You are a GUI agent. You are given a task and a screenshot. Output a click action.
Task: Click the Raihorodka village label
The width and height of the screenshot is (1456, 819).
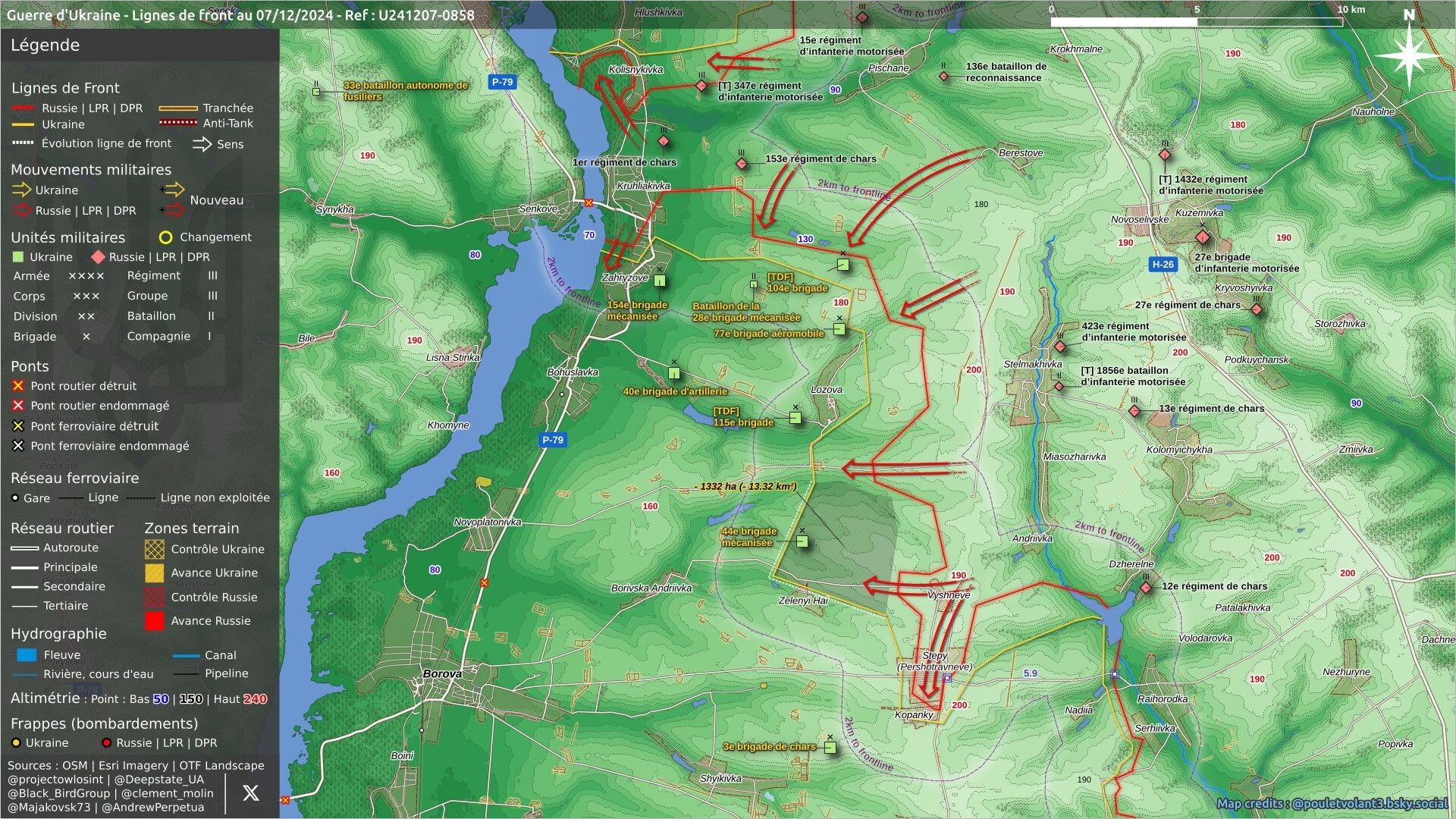point(1163,699)
